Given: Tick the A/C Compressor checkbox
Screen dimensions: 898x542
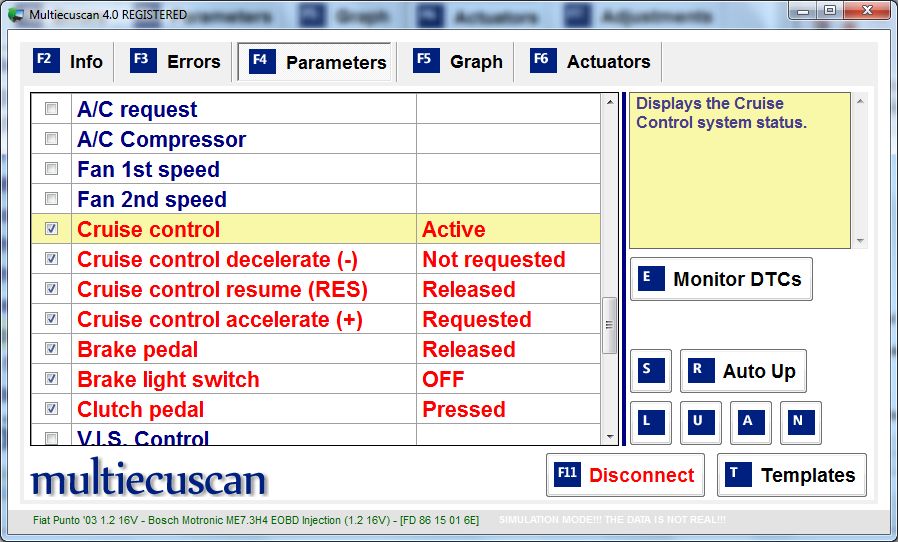Looking at the screenshot, I should pyautogui.click(x=52, y=138).
